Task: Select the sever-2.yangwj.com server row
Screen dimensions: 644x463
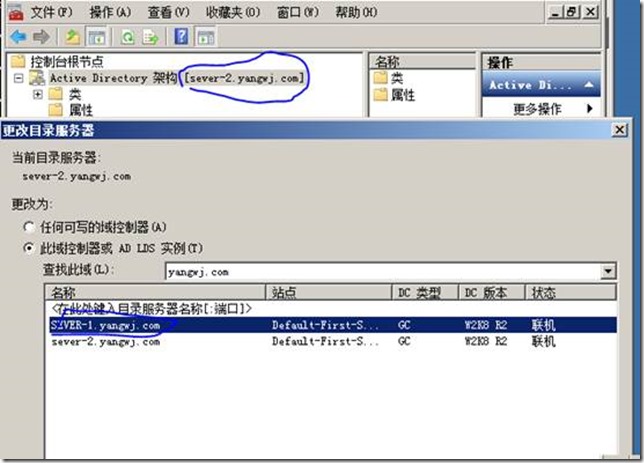Action: click(x=333, y=341)
